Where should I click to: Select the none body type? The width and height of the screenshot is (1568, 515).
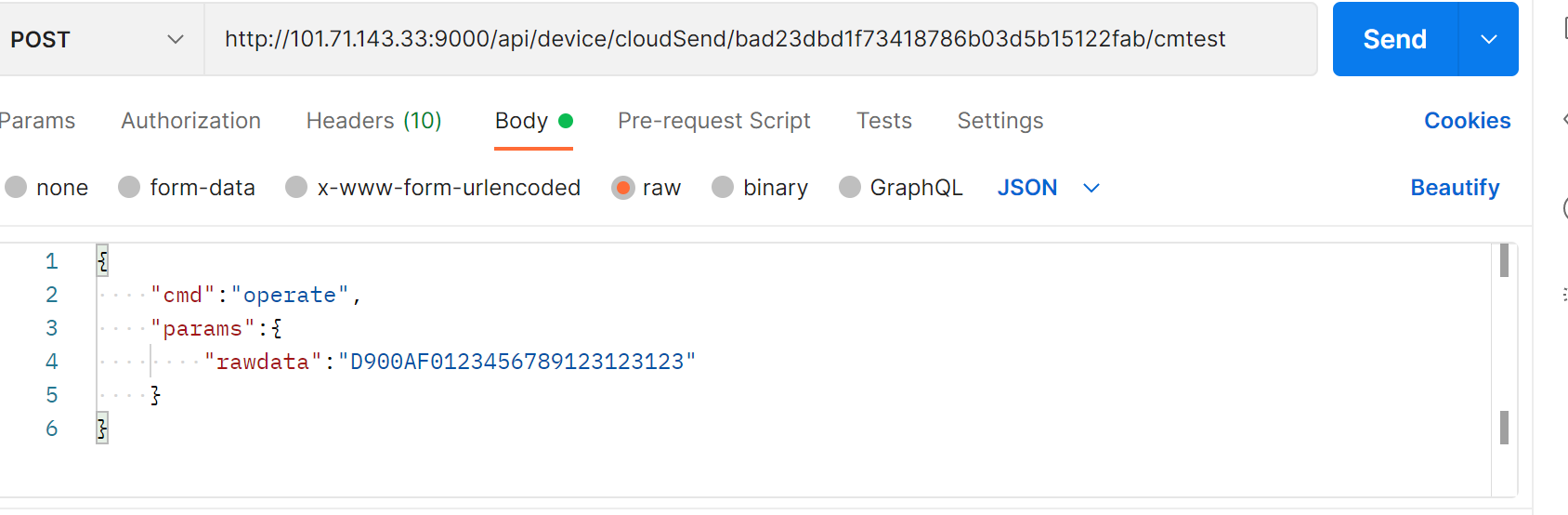17,188
